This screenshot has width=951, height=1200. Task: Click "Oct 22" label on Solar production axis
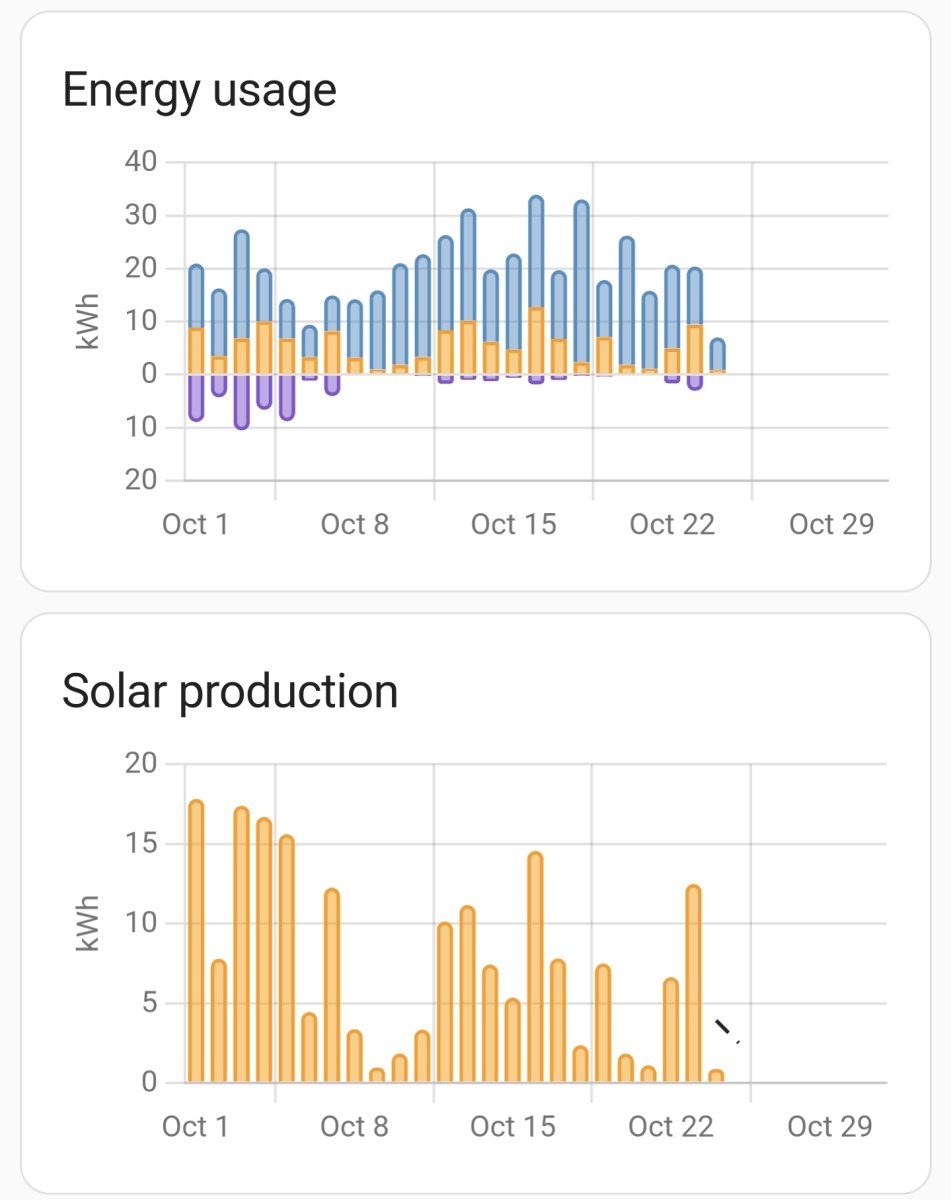click(x=671, y=1127)
